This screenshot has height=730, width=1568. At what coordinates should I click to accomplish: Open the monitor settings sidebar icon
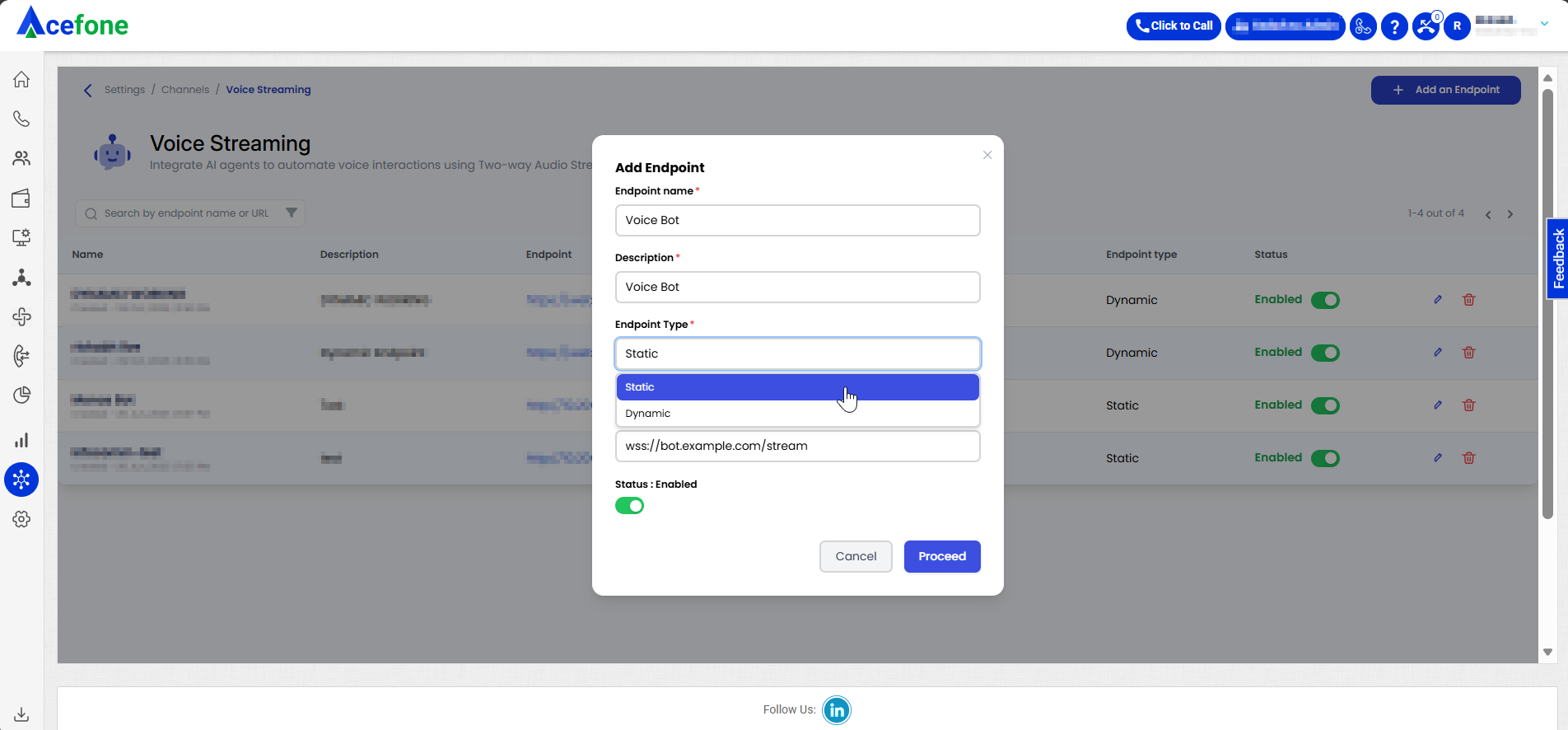pyautogui.click(x=21, y=237)
